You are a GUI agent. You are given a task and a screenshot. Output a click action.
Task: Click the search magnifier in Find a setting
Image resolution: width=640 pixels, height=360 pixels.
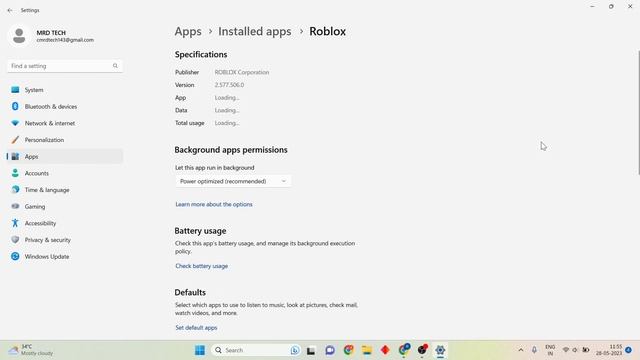pyautogui.click(x=115, y=66)
